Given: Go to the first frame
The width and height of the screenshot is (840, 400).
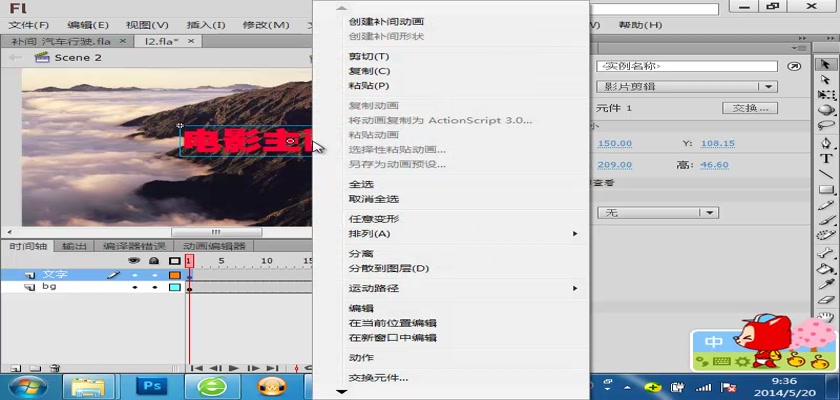Looking at the screenshot, I should tap(198, 368).
